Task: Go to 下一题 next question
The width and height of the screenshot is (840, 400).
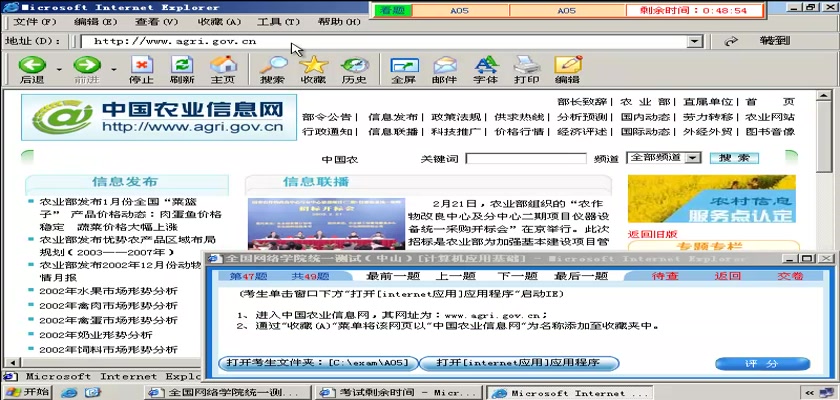Action: coord(517,276)
